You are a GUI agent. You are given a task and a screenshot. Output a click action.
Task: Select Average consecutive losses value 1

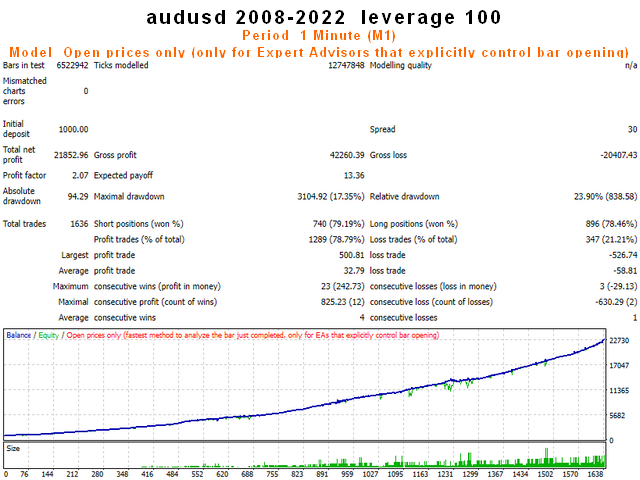[x=635, y=318]
